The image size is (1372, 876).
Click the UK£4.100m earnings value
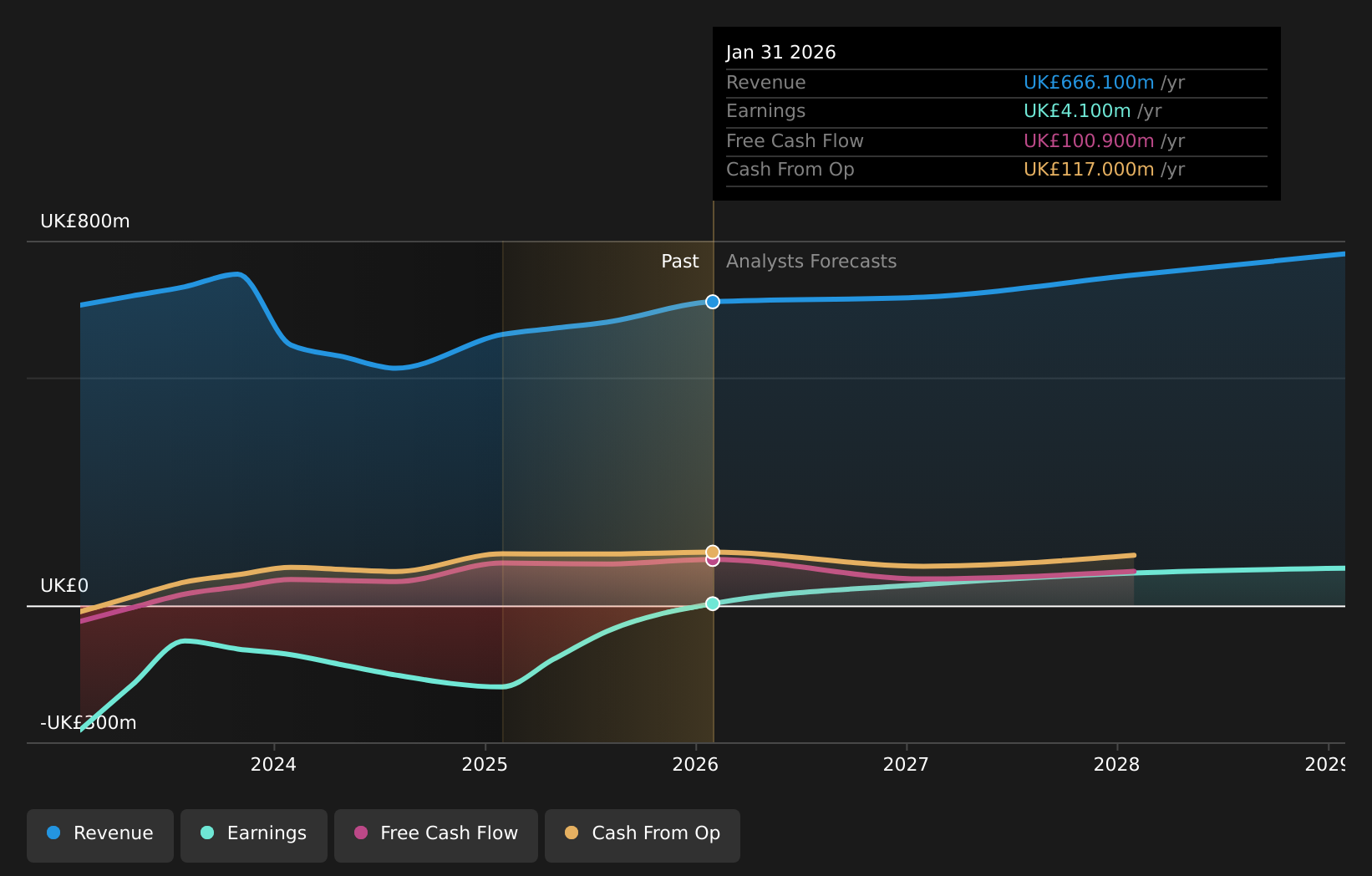pos(1077,111)
